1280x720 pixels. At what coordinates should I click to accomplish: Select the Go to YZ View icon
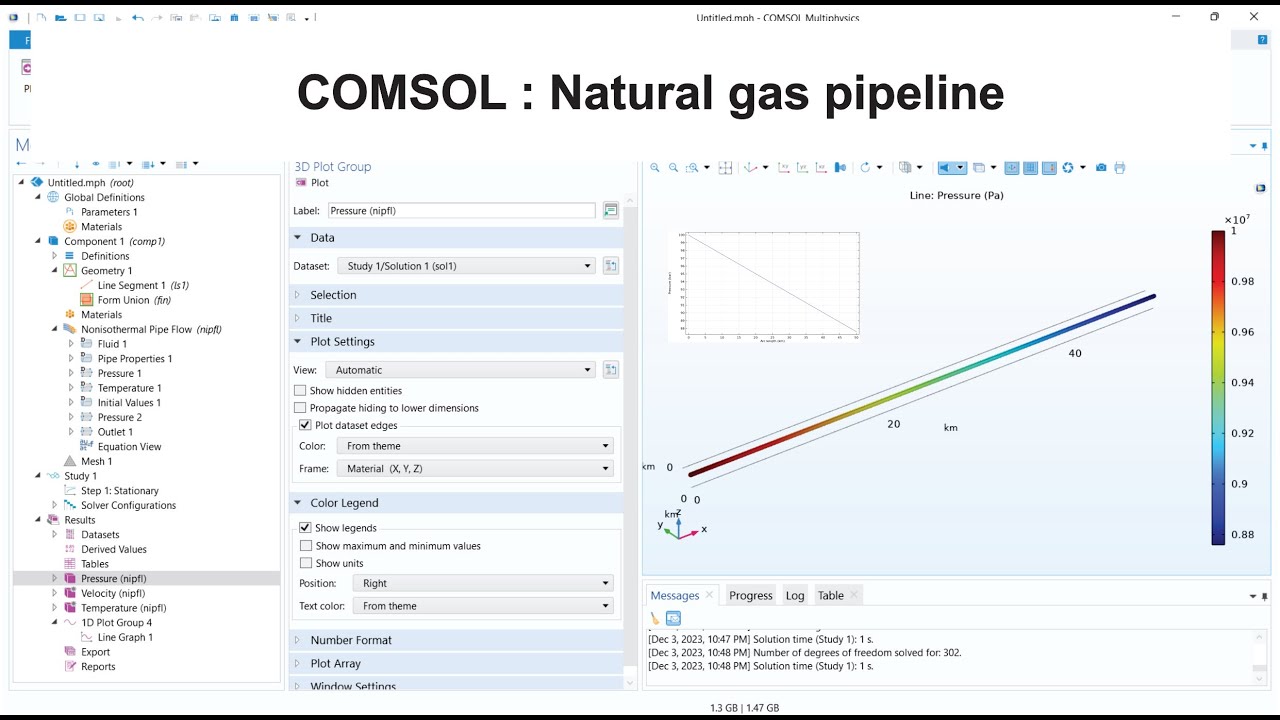coord(803,167)
